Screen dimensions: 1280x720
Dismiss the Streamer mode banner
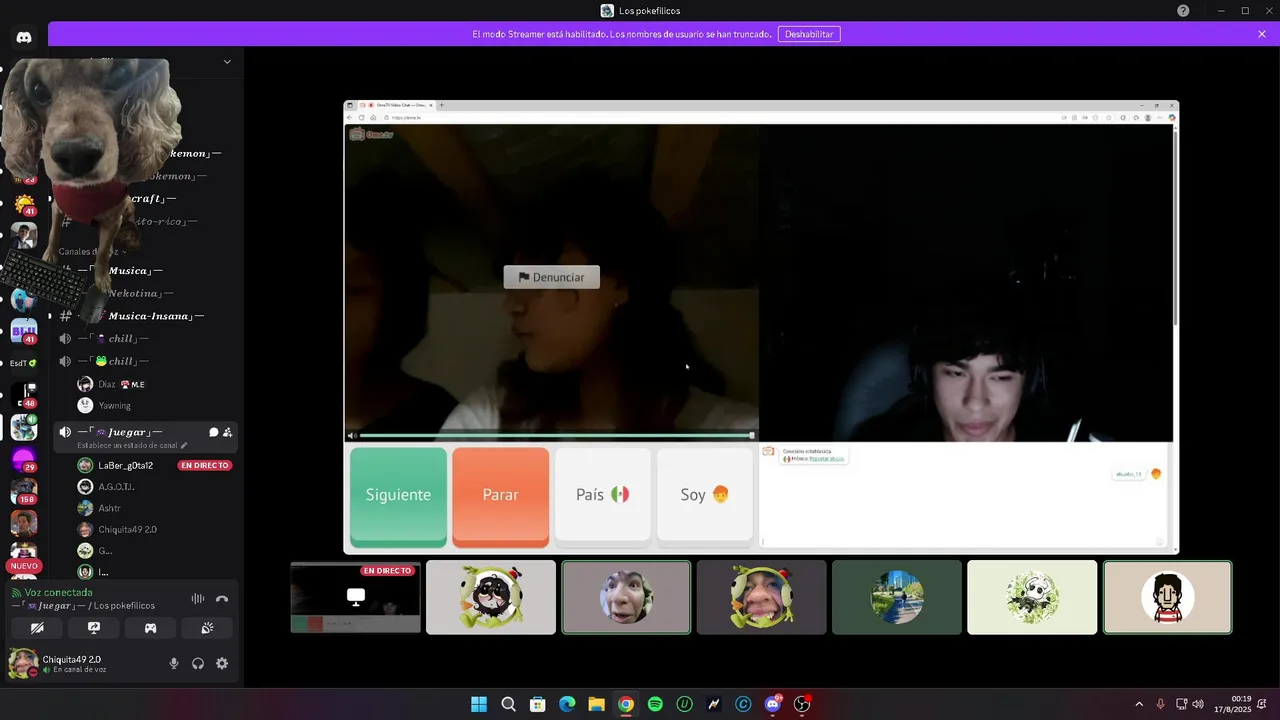tap(1262, 34)
